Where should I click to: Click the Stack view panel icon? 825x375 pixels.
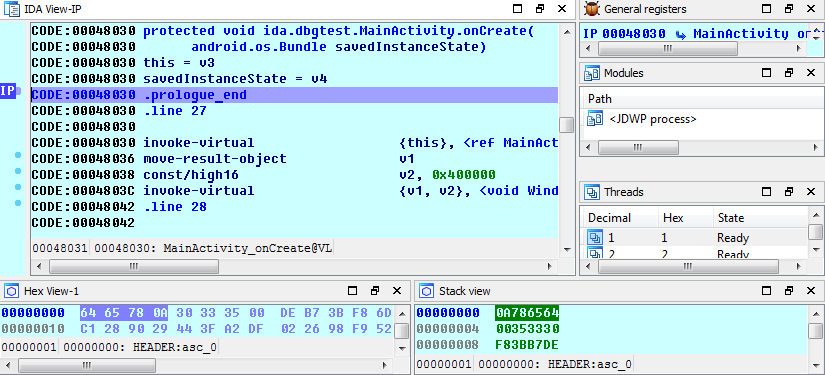(427, 291)
